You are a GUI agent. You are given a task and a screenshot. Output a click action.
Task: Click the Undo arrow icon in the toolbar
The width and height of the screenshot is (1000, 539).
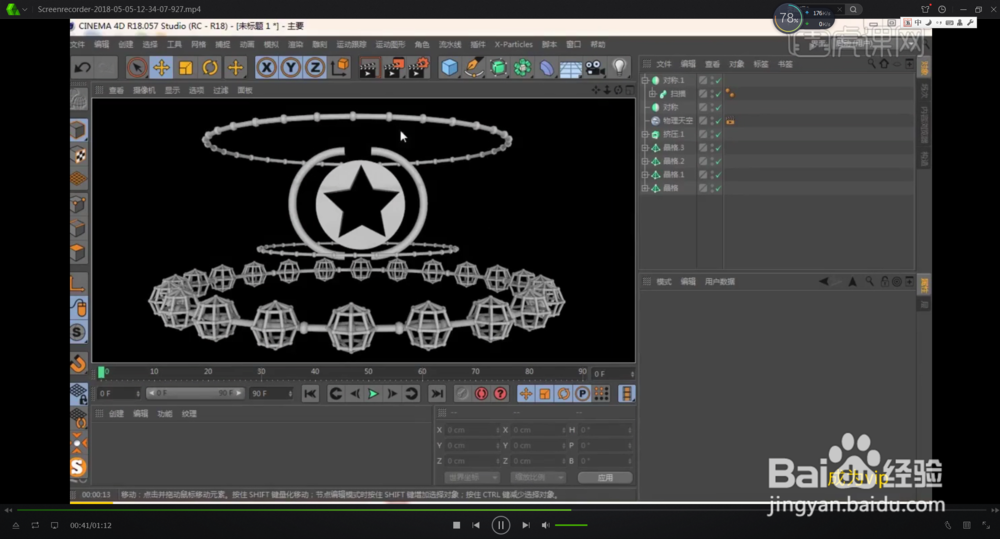pos(82,68)
